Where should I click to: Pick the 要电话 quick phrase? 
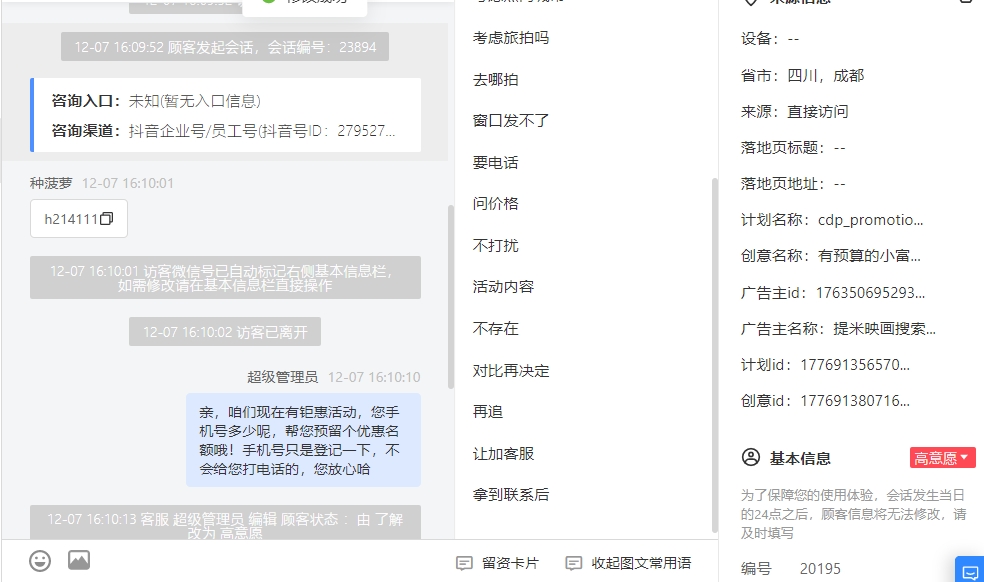pyautogui.click(x=496, y=163)
